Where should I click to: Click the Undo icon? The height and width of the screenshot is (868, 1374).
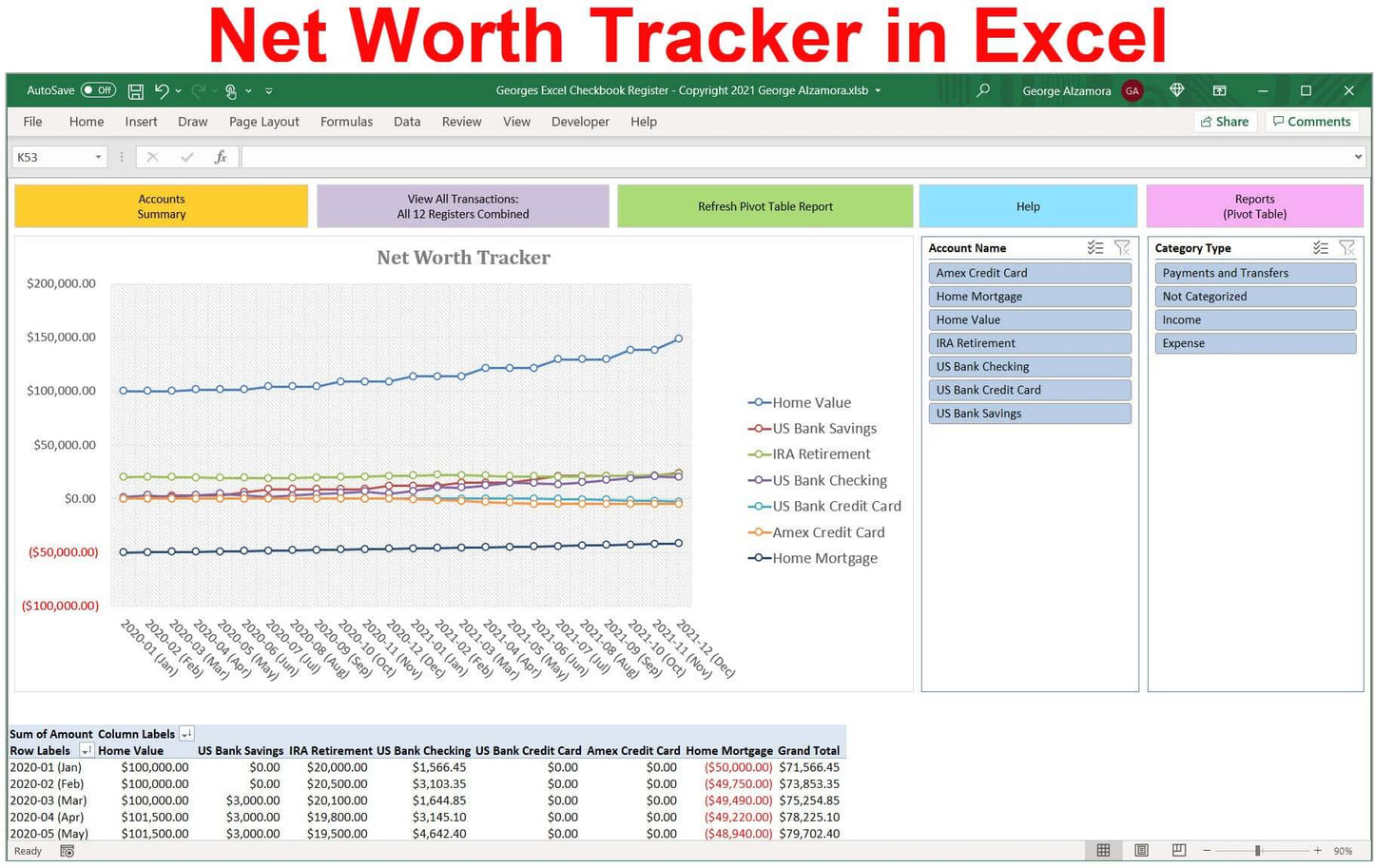[x=160, y=90]
